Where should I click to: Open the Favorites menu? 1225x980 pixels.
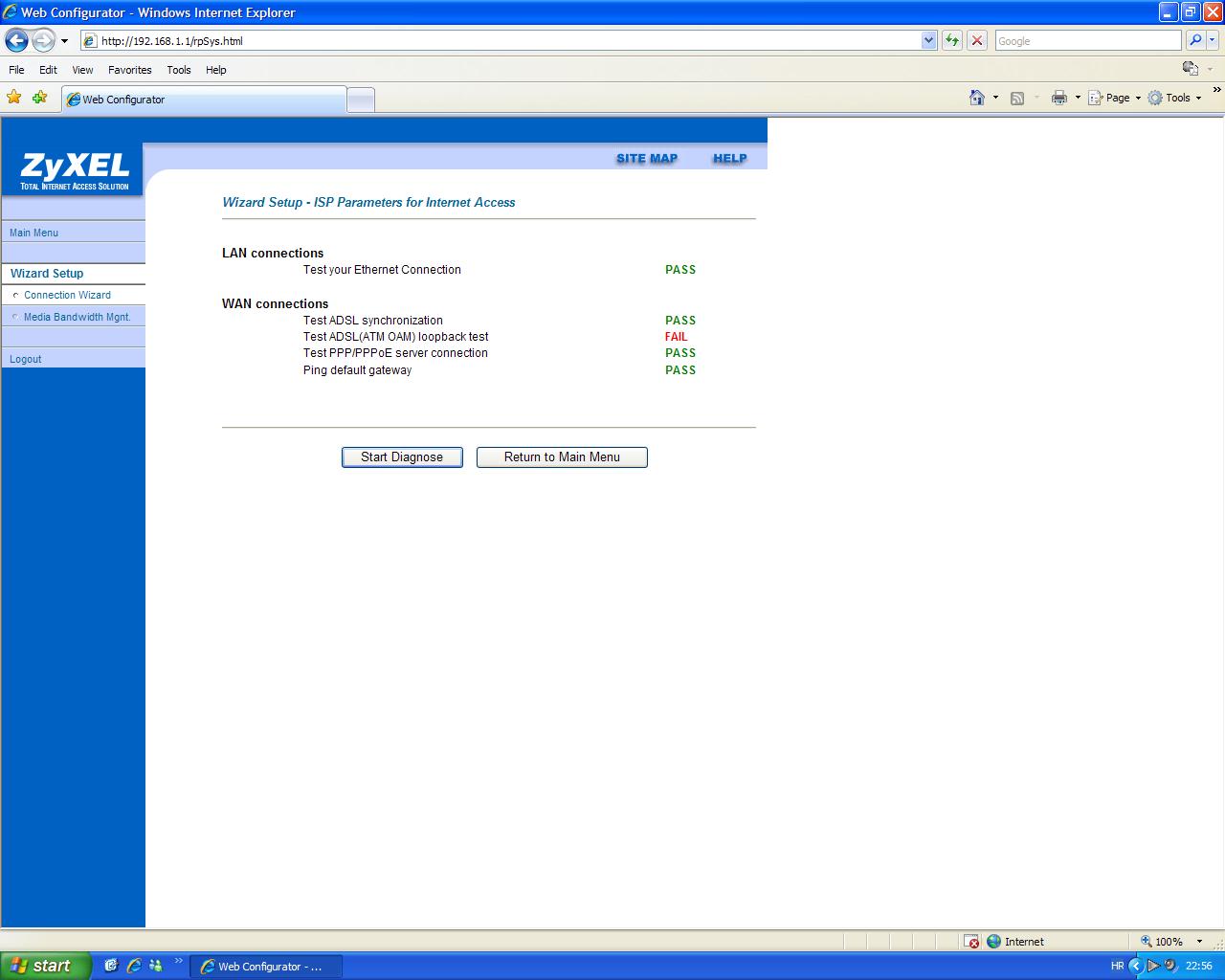(129, 70)
